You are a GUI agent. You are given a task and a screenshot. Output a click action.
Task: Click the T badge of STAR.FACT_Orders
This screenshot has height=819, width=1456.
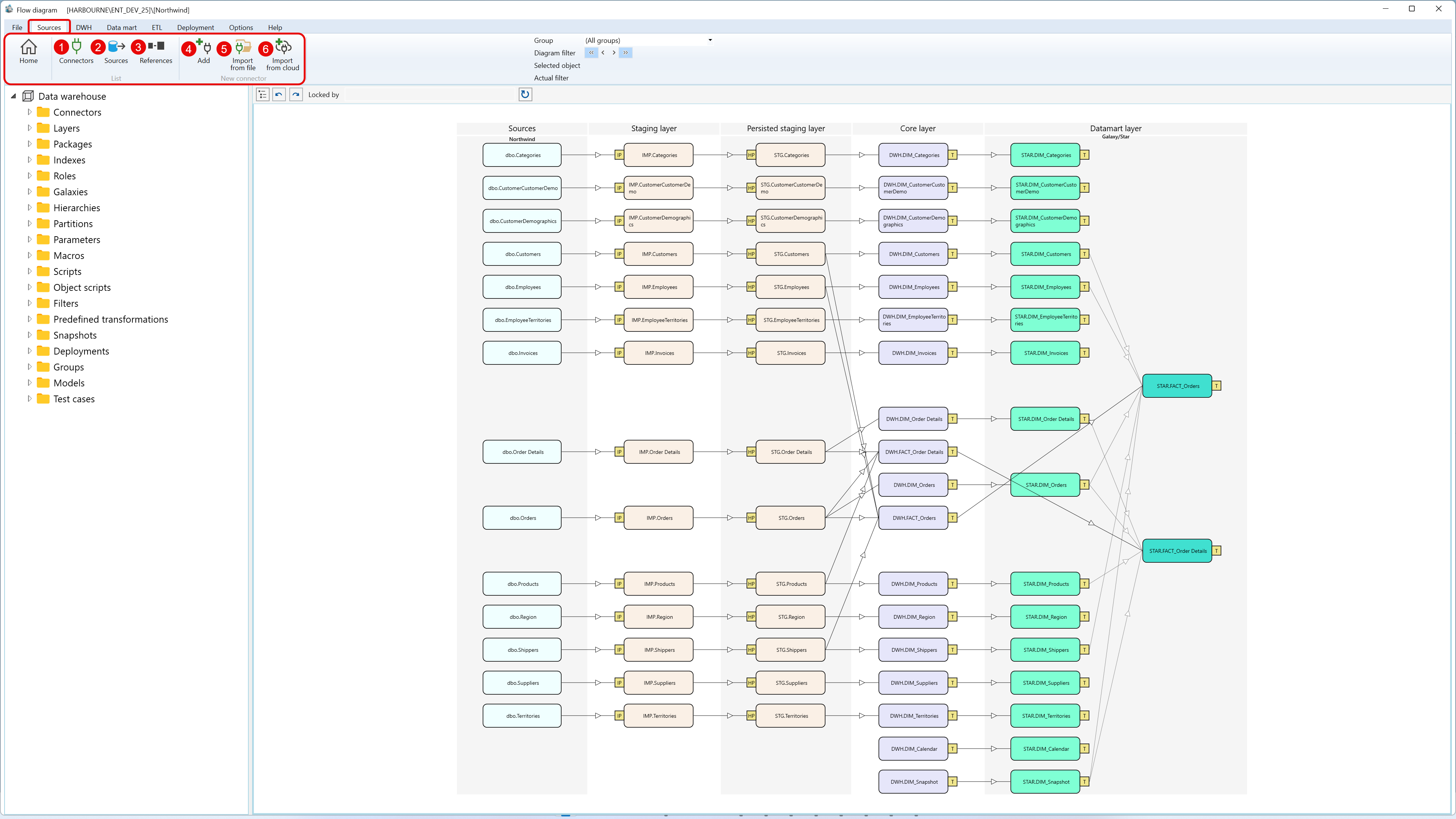point(1216,386)
